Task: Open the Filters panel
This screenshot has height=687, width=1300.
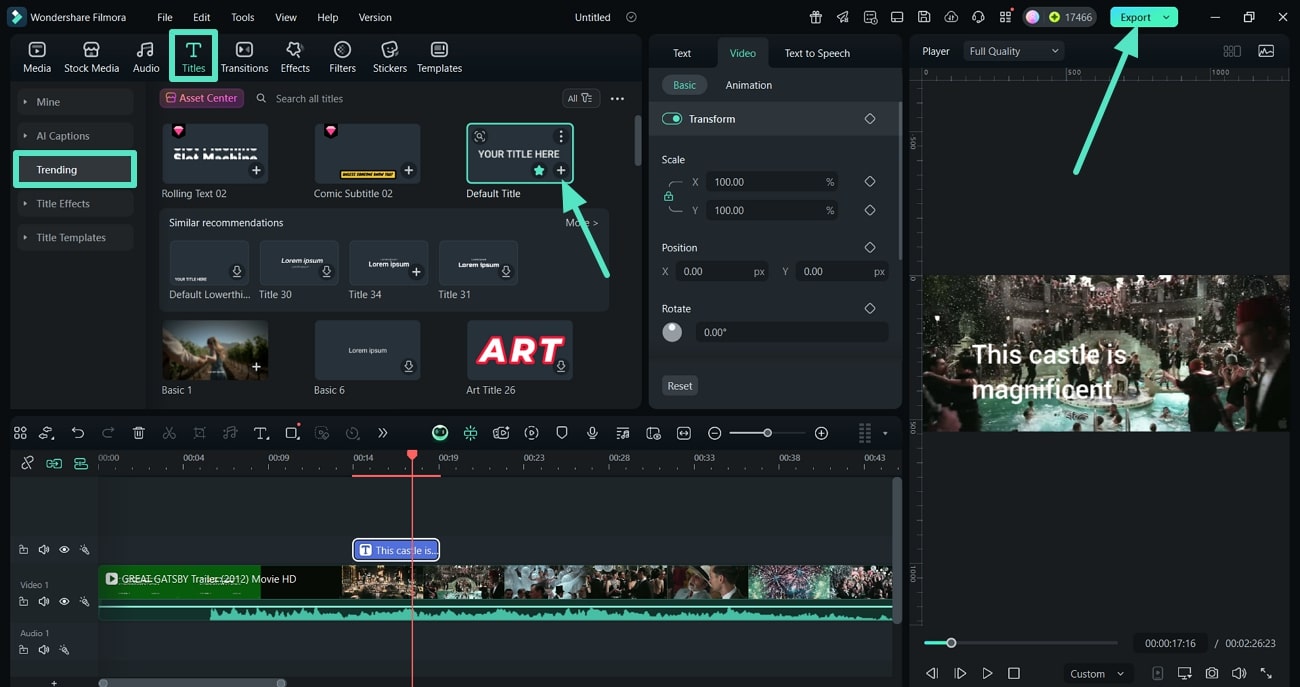Action: 342,57
